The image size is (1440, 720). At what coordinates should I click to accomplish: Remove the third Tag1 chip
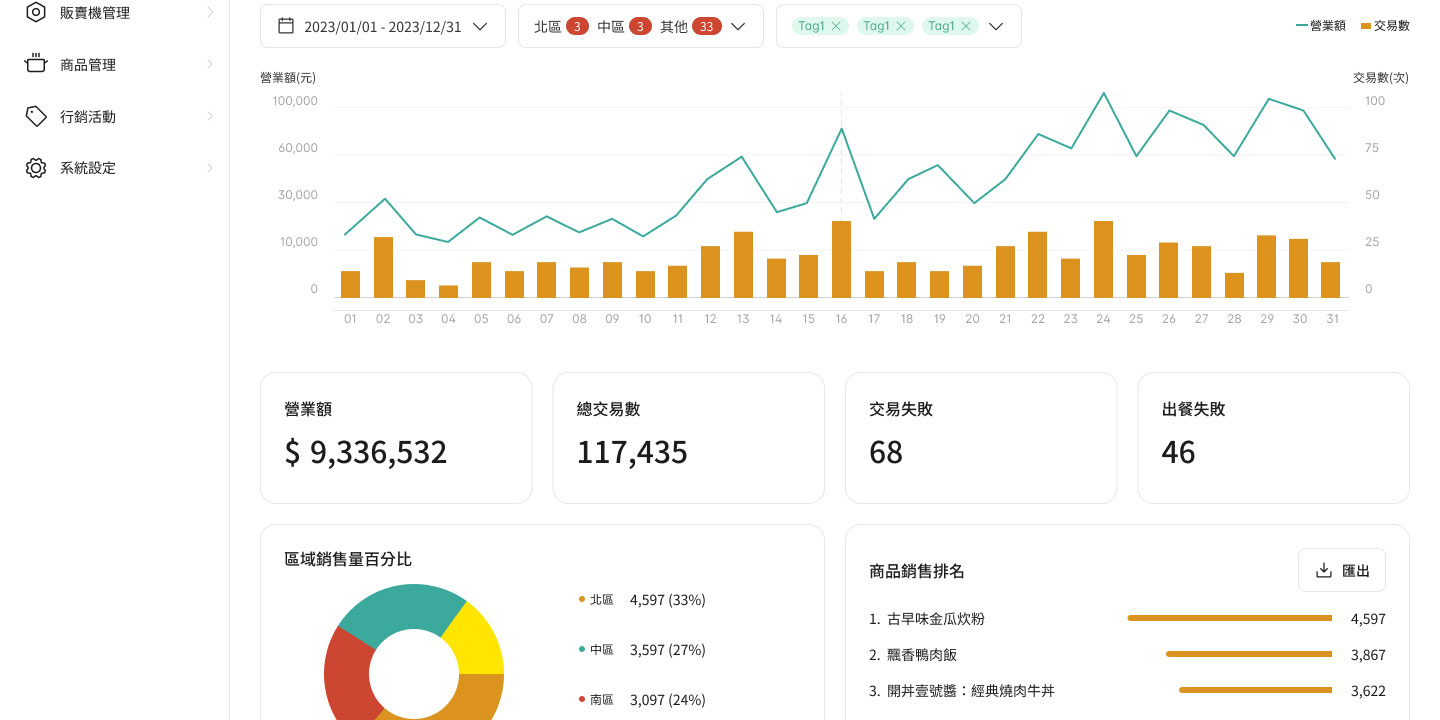[x=966, y=26]
